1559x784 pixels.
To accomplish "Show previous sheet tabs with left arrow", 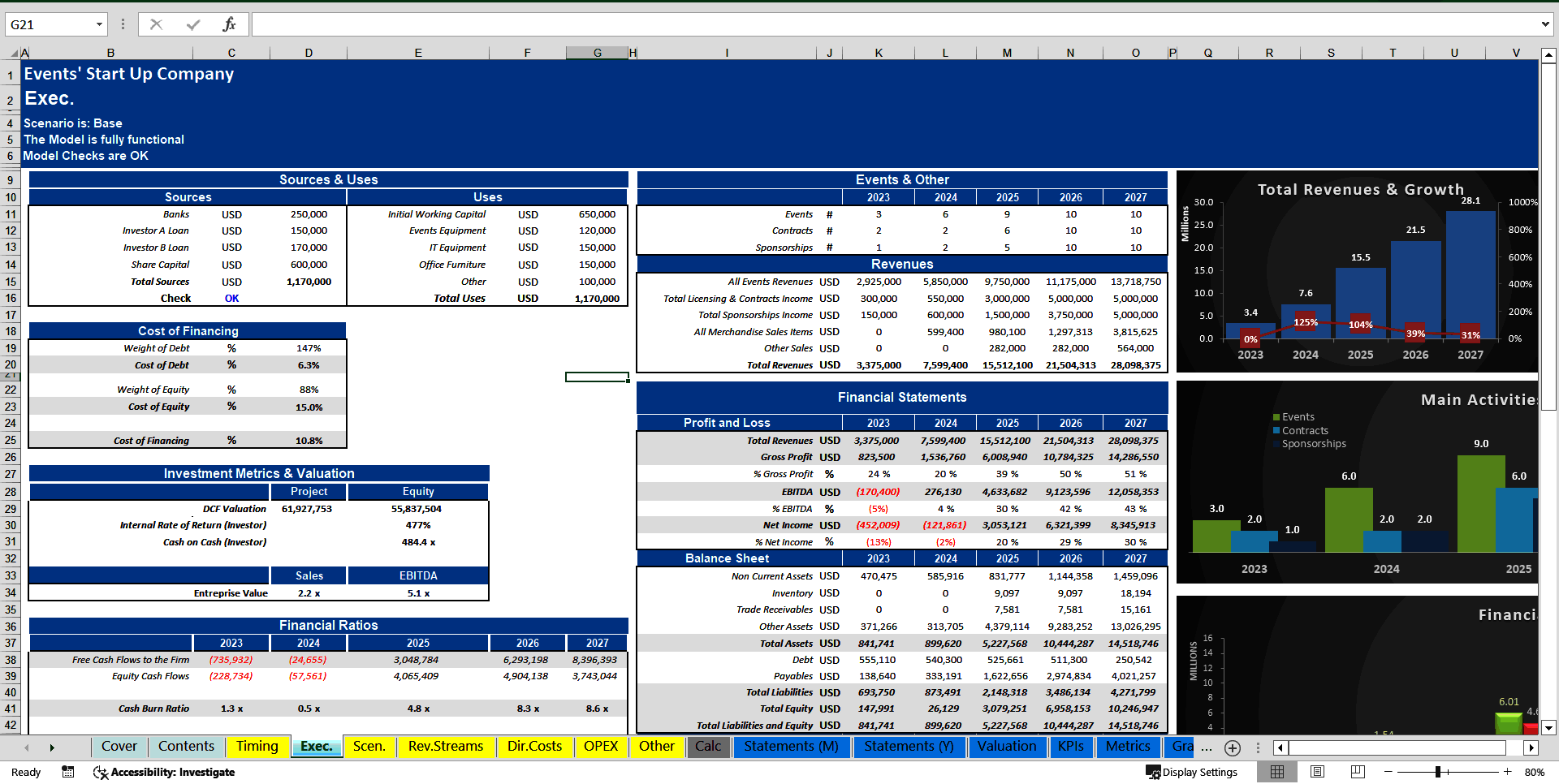I will click(x=27, y=747).
